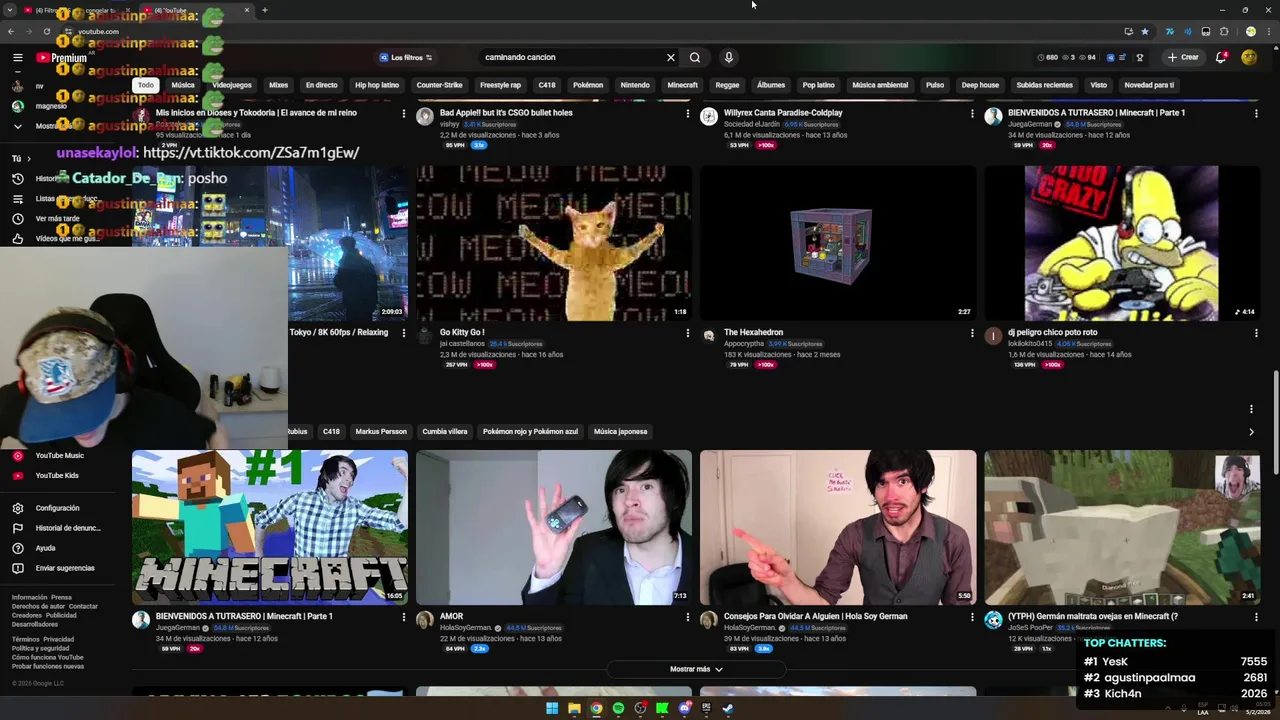Viewport: 1280px width, 720px height.
Task: Select Pokémon rojo y Pokémon azul chip
Action: tap(530, 432)
